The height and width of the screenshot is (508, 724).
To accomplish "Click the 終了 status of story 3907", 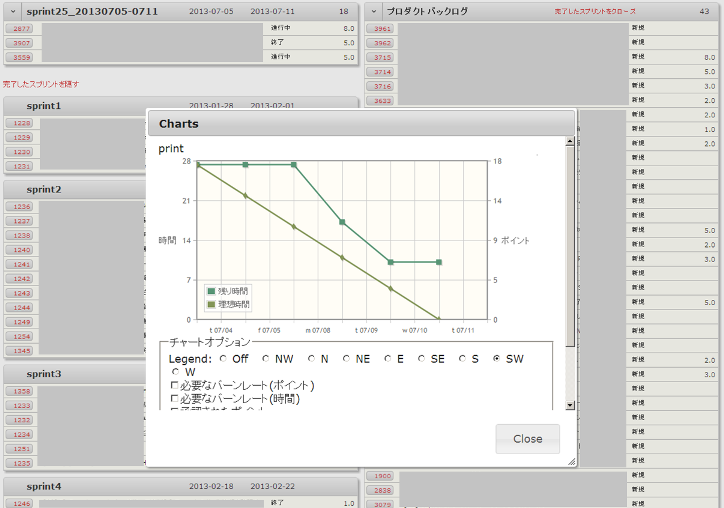I will (x=277, y=42).
